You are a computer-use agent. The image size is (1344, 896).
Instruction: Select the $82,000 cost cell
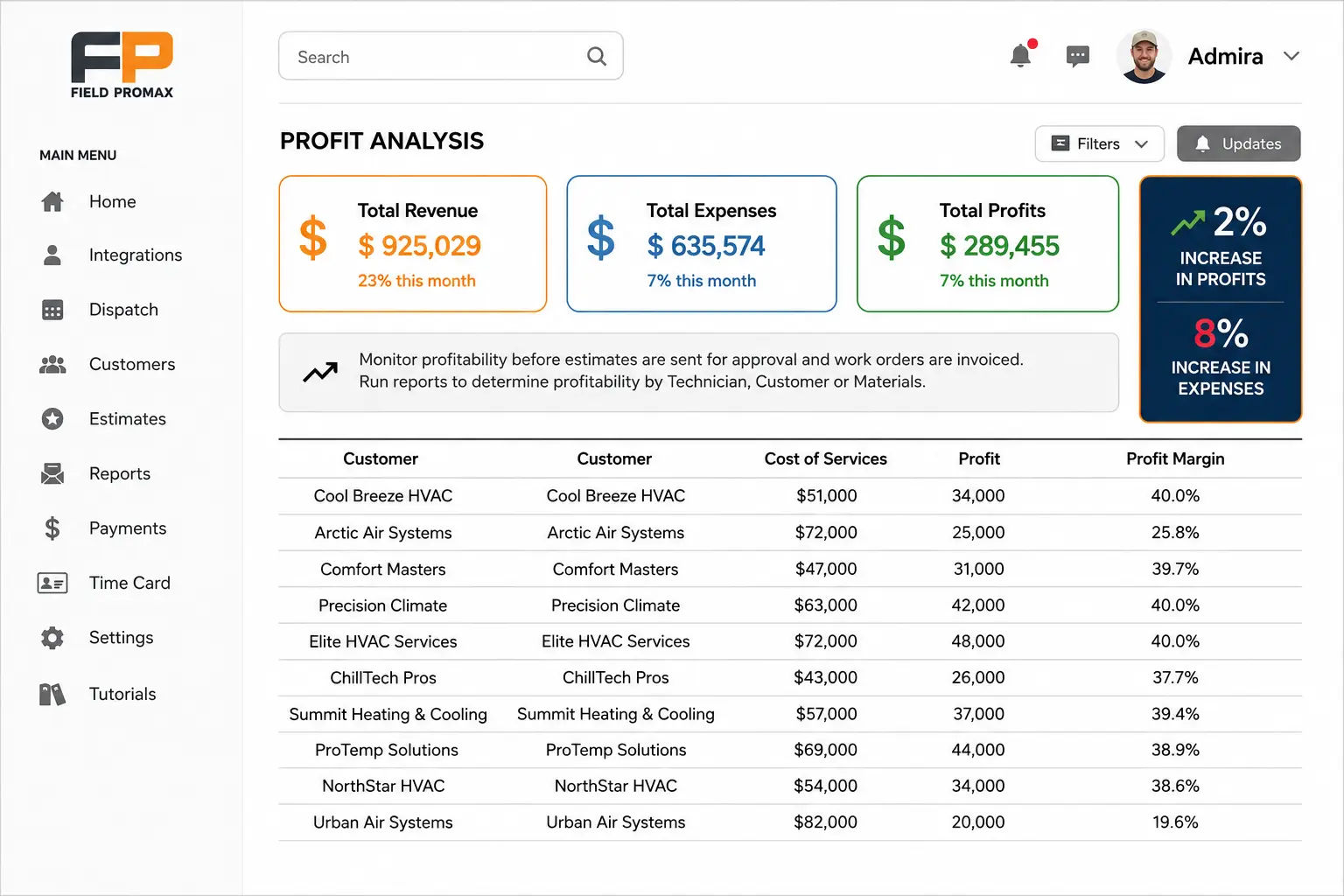(825, 822)
